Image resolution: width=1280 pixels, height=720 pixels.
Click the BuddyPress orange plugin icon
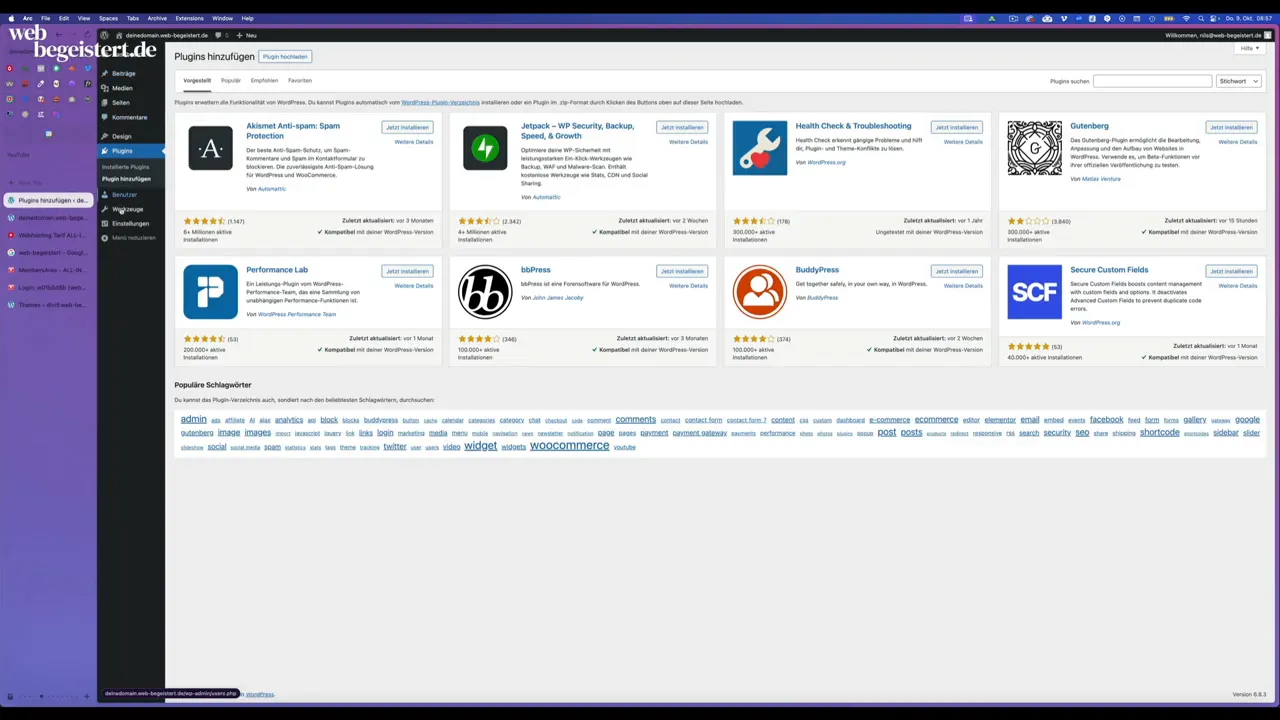[x=759, y=292]
